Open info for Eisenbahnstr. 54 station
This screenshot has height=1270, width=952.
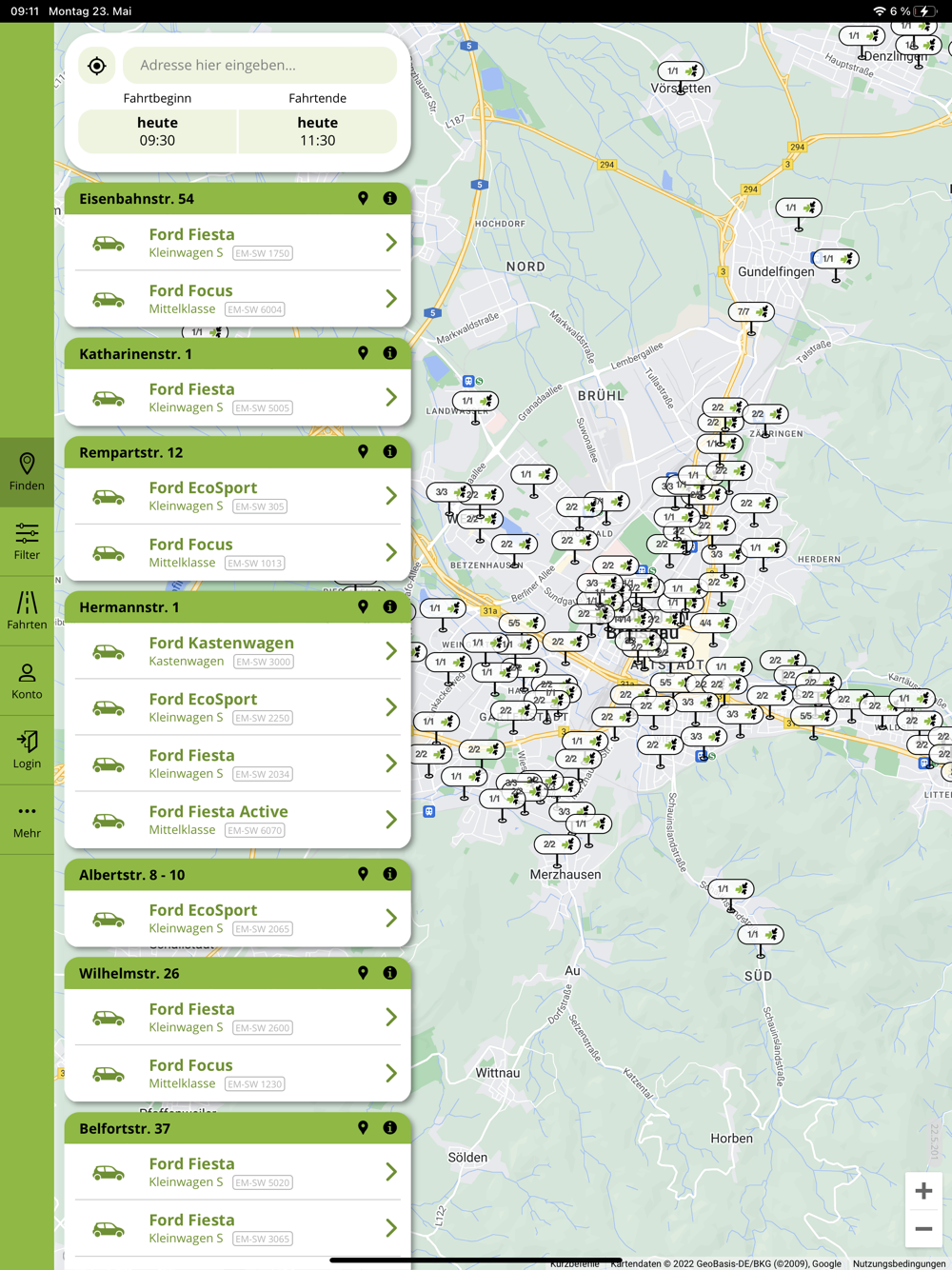click(x=389, y=198)
